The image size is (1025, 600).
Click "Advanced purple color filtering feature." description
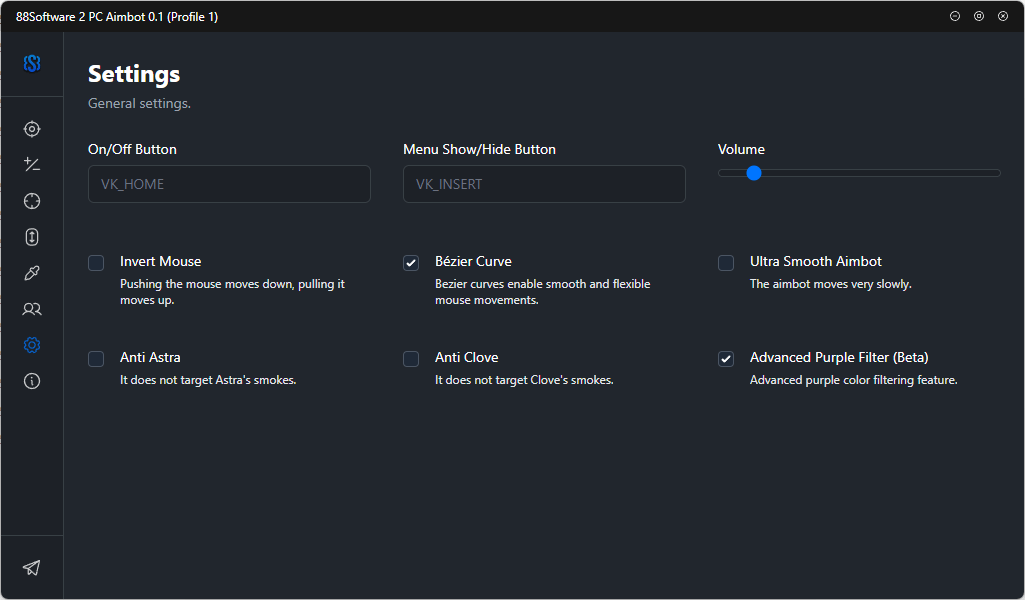[x=854, y=380]
